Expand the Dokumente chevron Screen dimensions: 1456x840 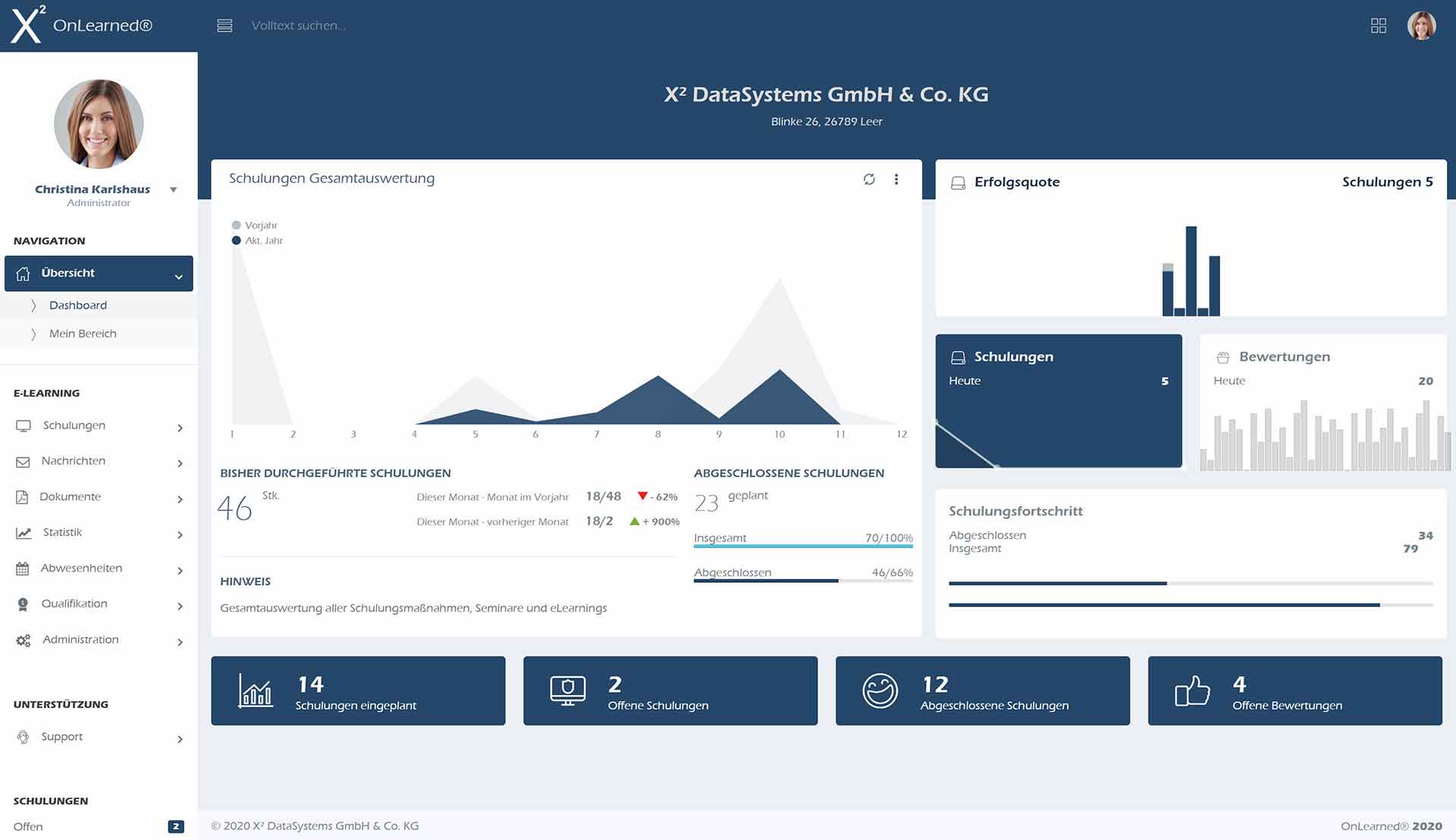(x=180, y=499)
